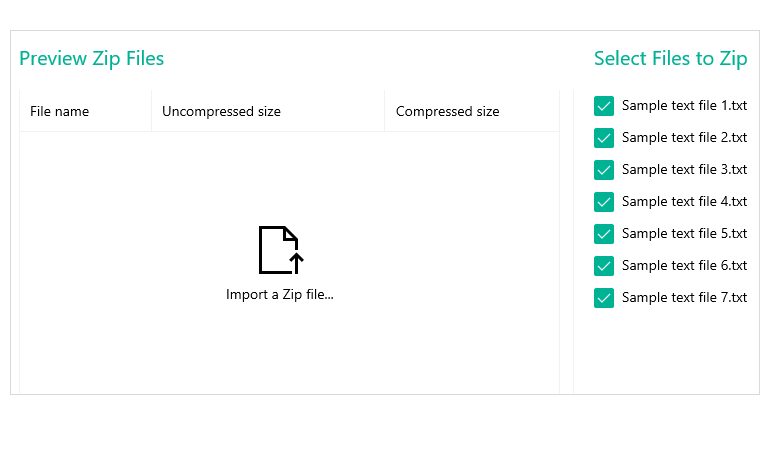Uncheck Sample text file 2.txt checkbox
The height and width of the screenshot is (455, 770).
click(604, 138)
